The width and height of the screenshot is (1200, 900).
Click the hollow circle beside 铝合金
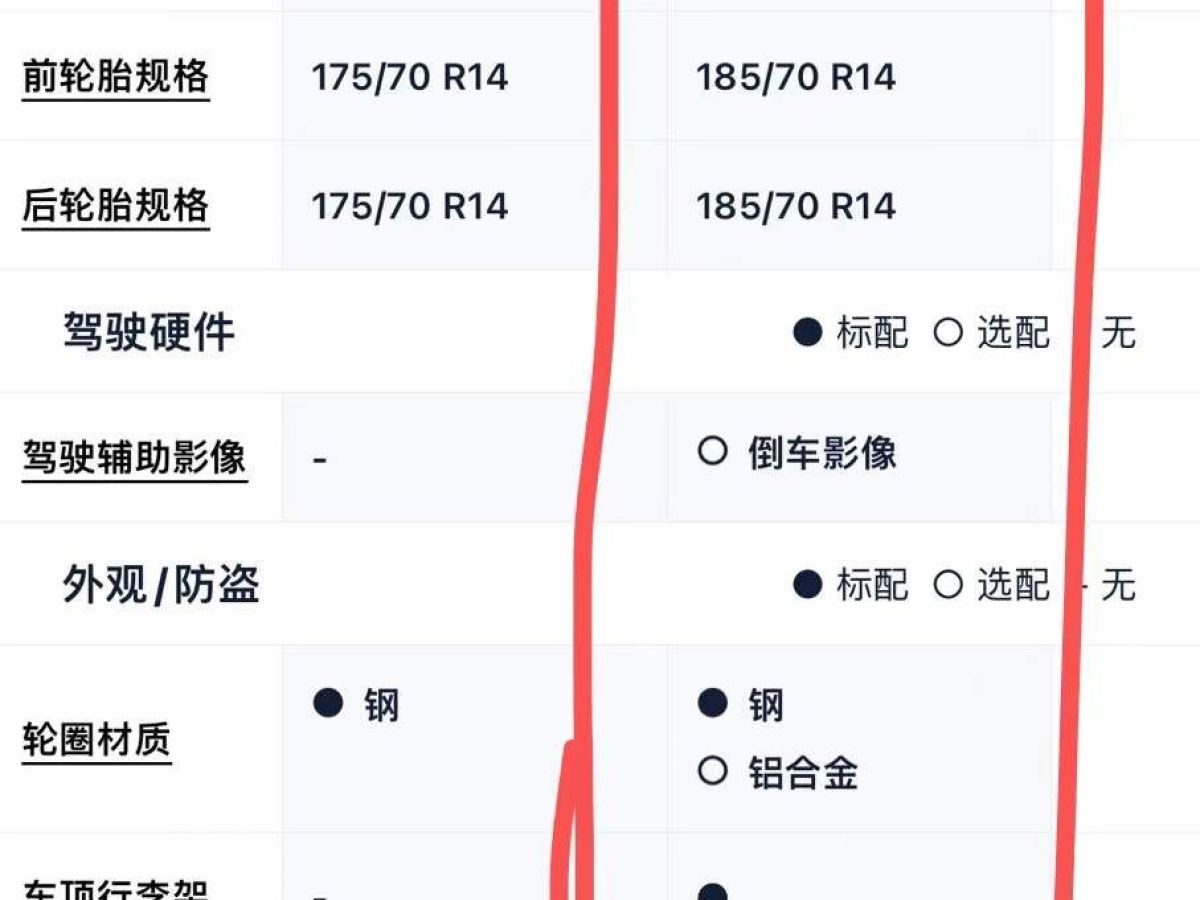pyautogui.click(x=712, y=771)
